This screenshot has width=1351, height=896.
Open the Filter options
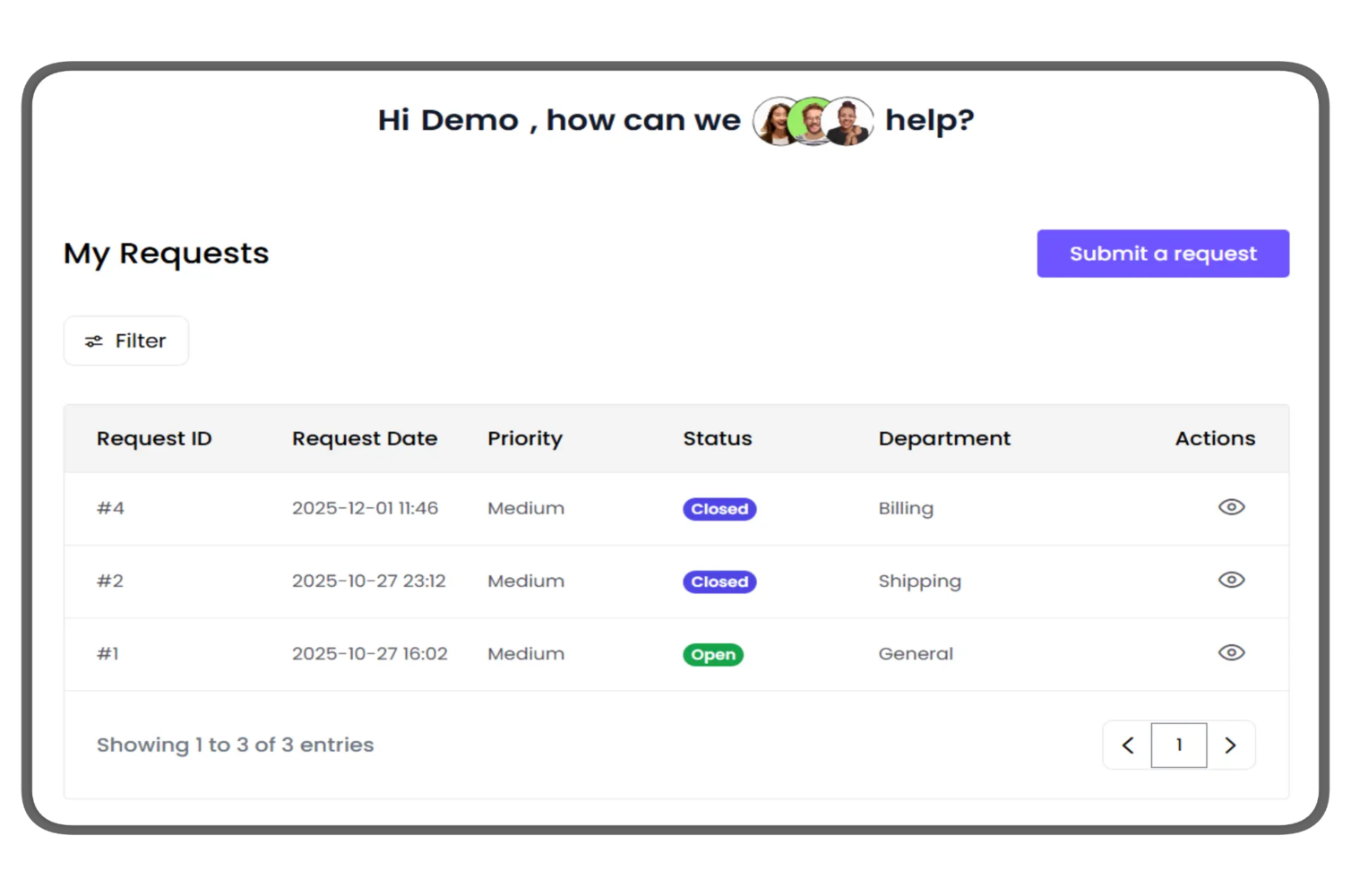pyautogui.click(x=126, y=340)
